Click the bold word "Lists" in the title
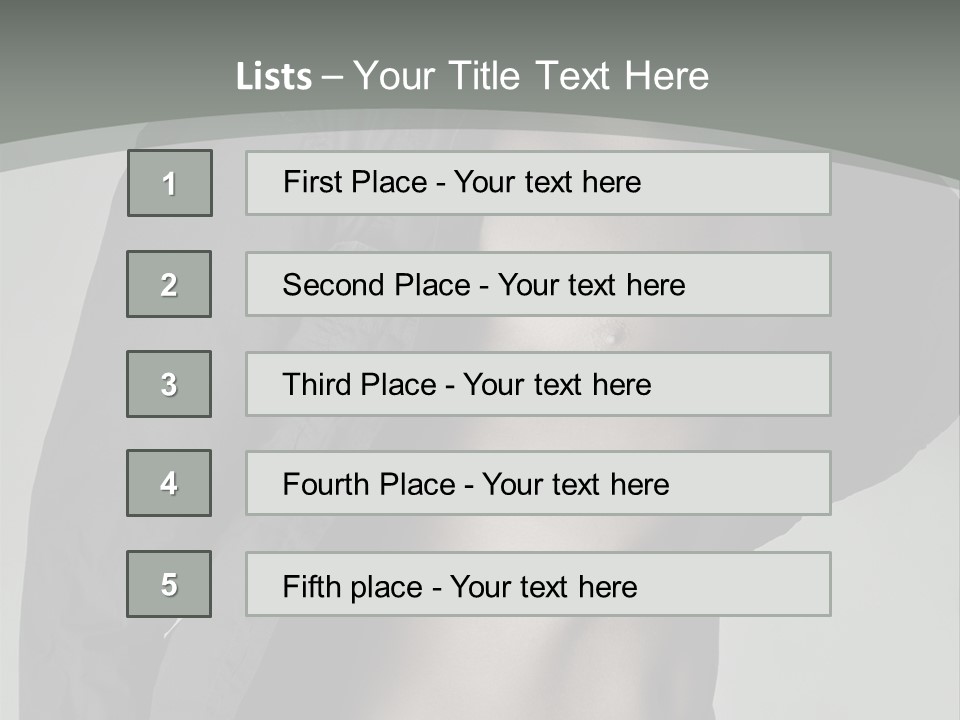960x720 pixels. pyautogui.click(x=274, y=77)
